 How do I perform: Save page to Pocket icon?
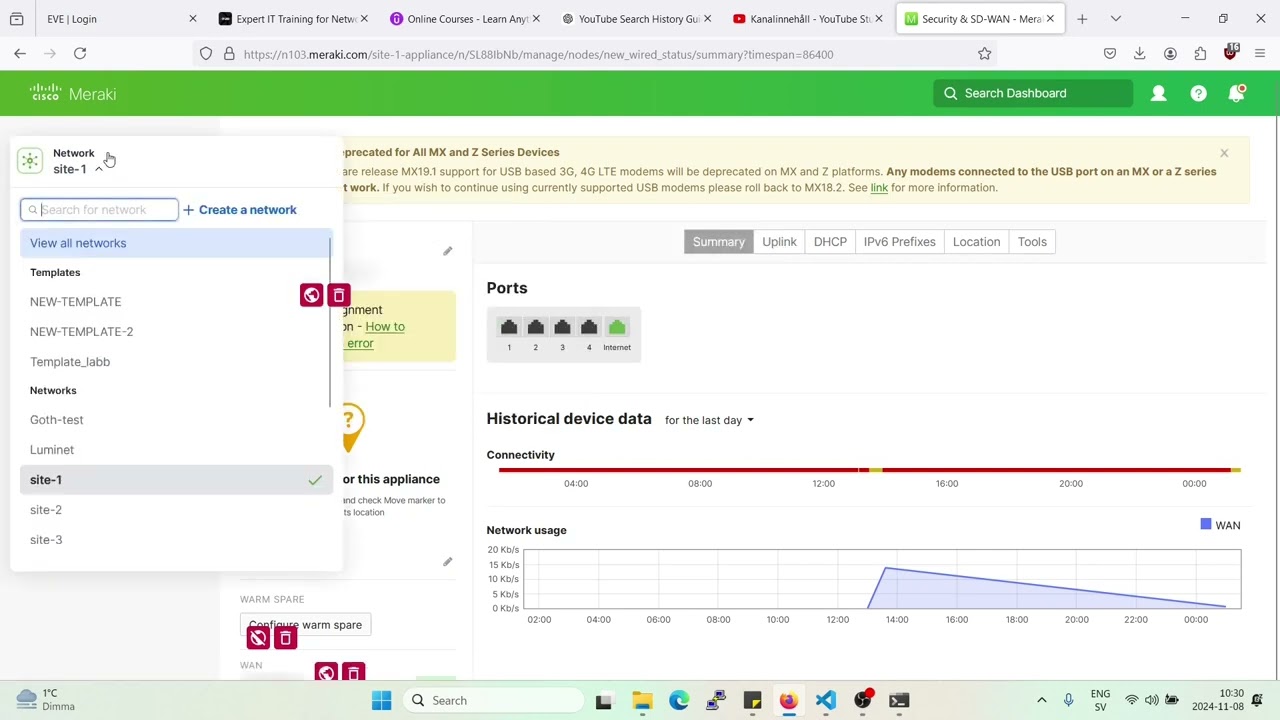(1110, 54)
